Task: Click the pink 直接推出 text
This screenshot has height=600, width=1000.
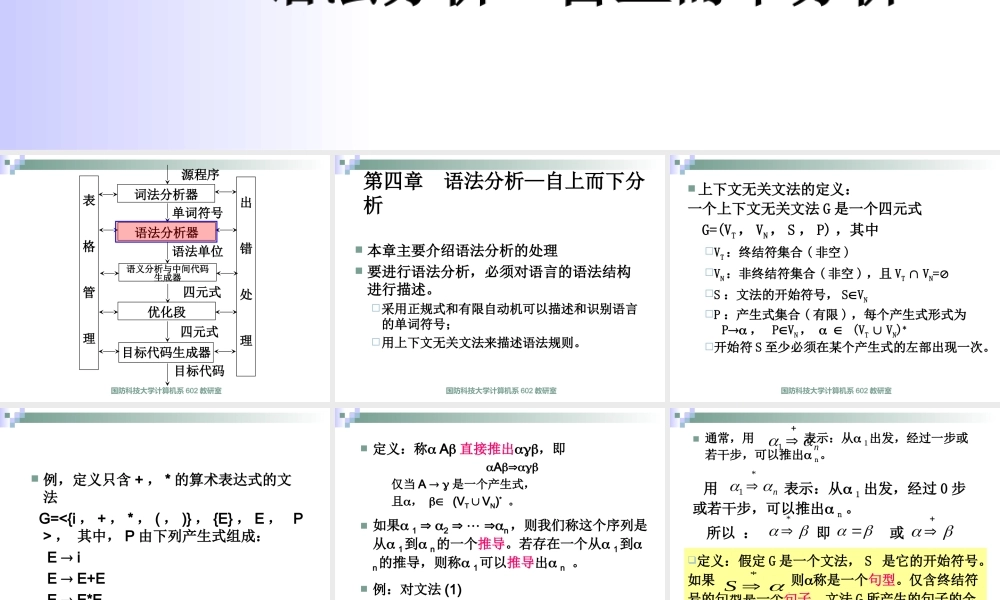Action: click(487, 449)
